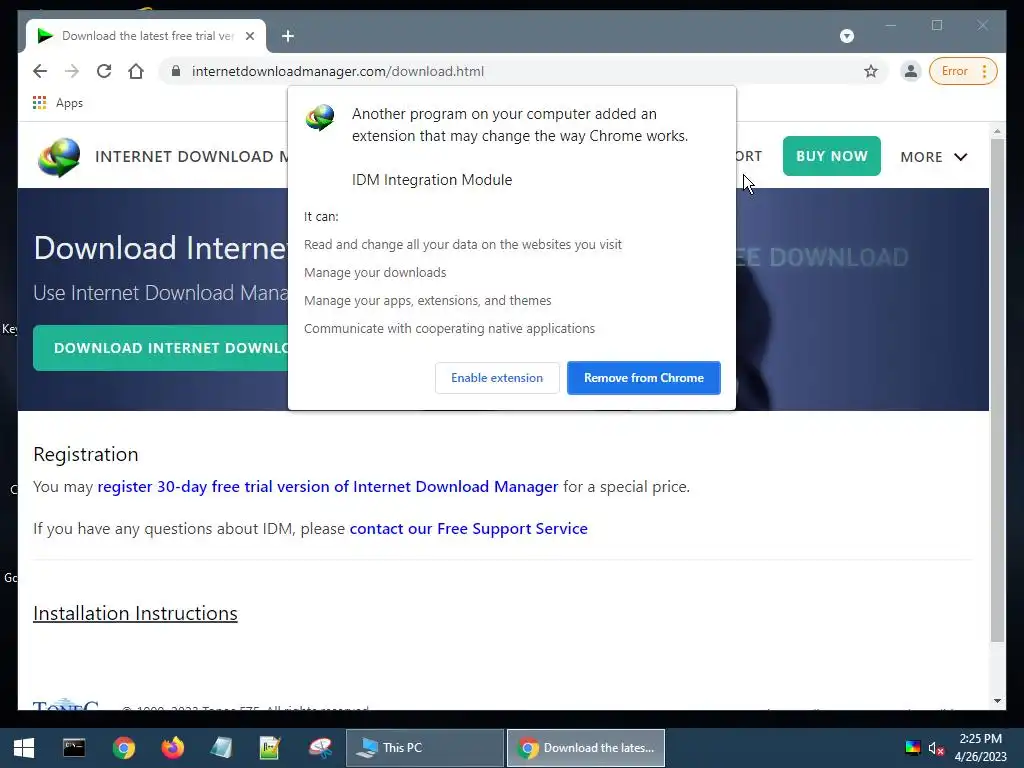
Task: Click Enable extension button
Action: pyautogui.click(x=497, y=378)
